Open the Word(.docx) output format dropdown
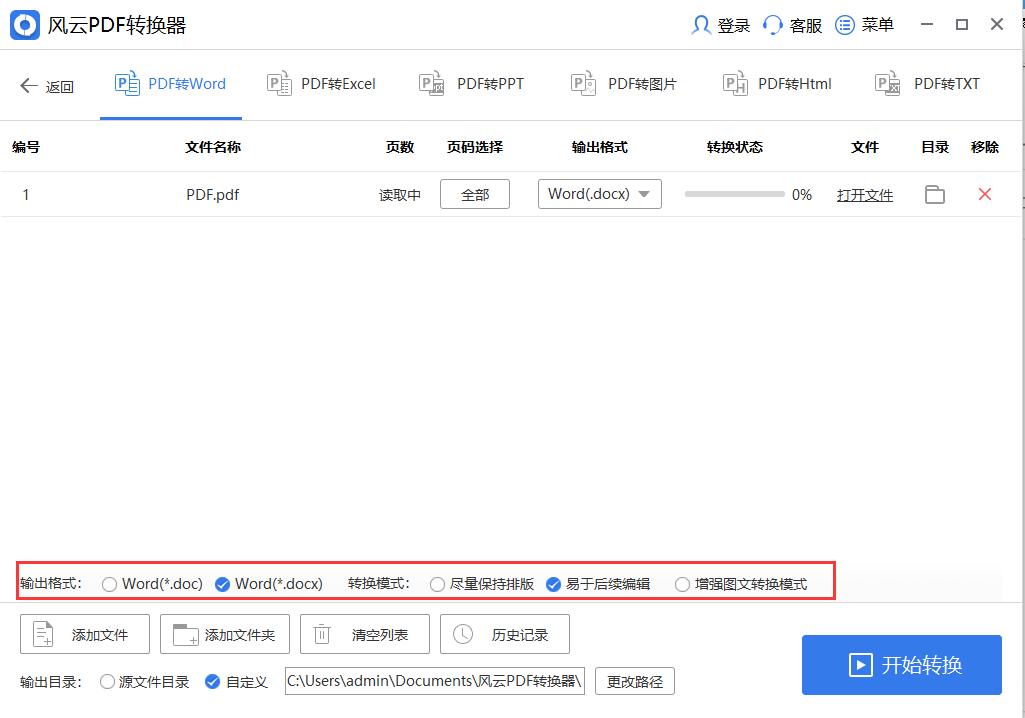The width and height of the screenshot is (1025, 718). point(599,194)
